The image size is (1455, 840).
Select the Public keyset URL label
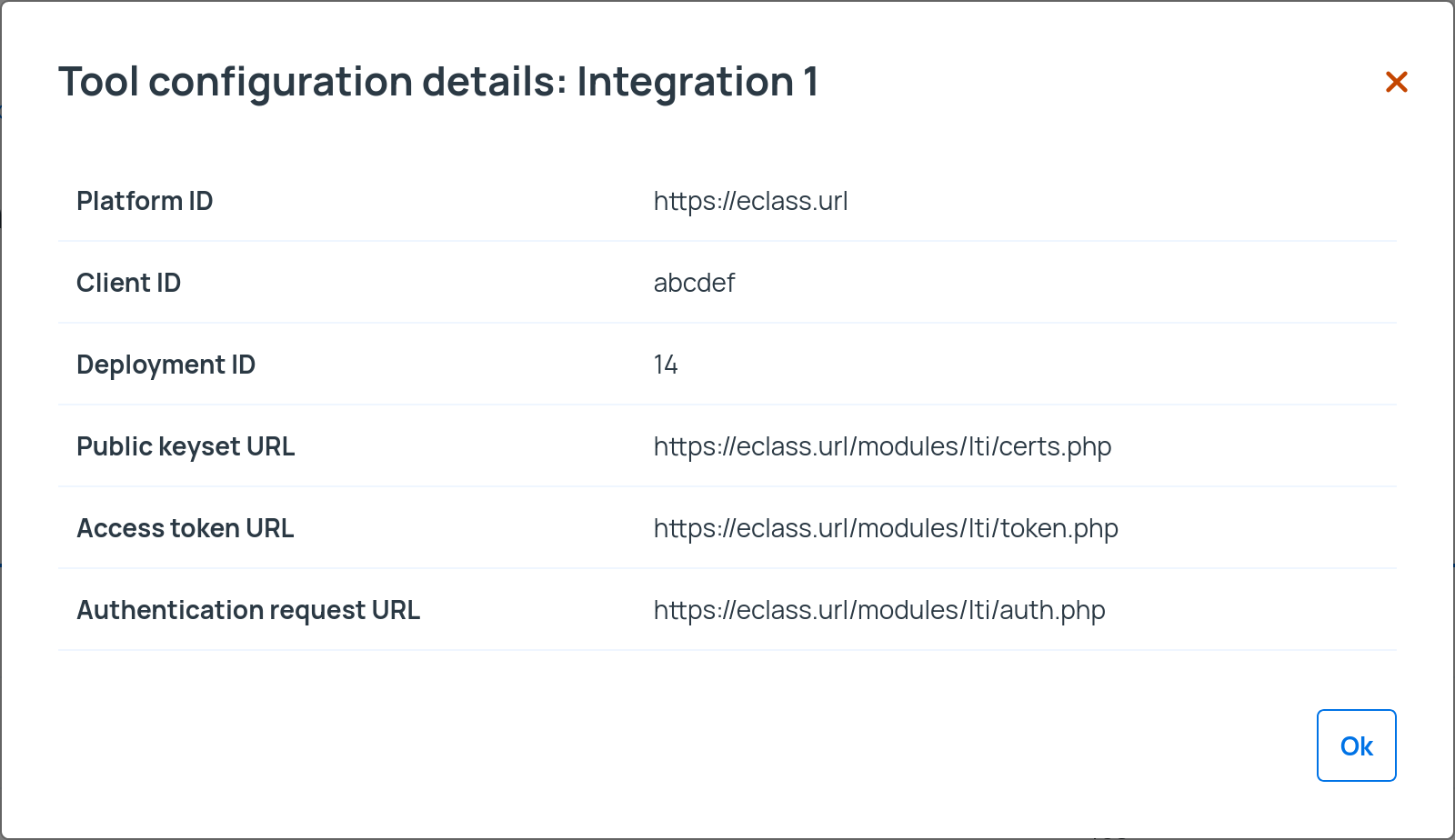(x=186, y=446)
